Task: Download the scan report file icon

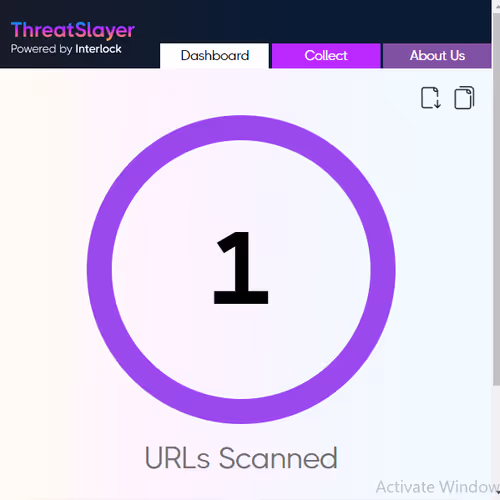Action: click(431, 98)
